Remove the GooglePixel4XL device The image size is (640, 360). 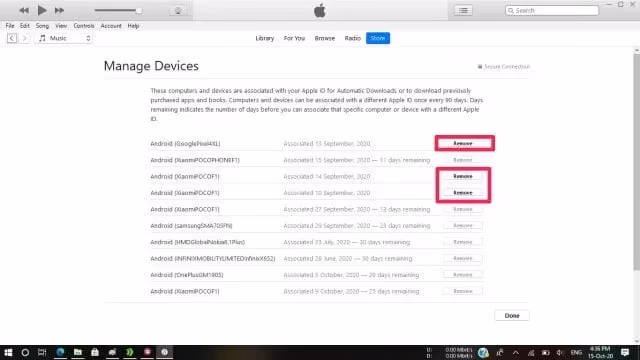463,144
